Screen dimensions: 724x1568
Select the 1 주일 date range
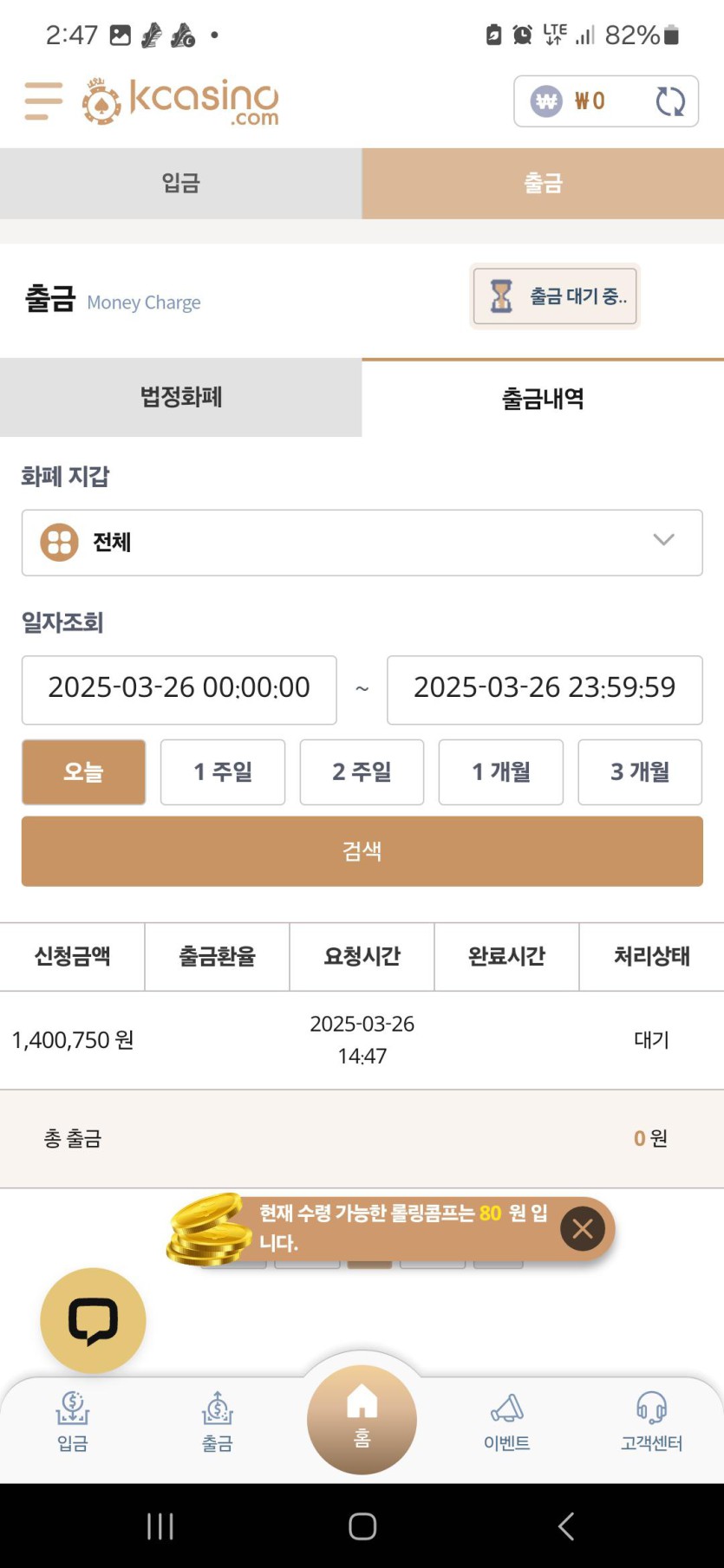pyautogui.click(x=223, y=771)
